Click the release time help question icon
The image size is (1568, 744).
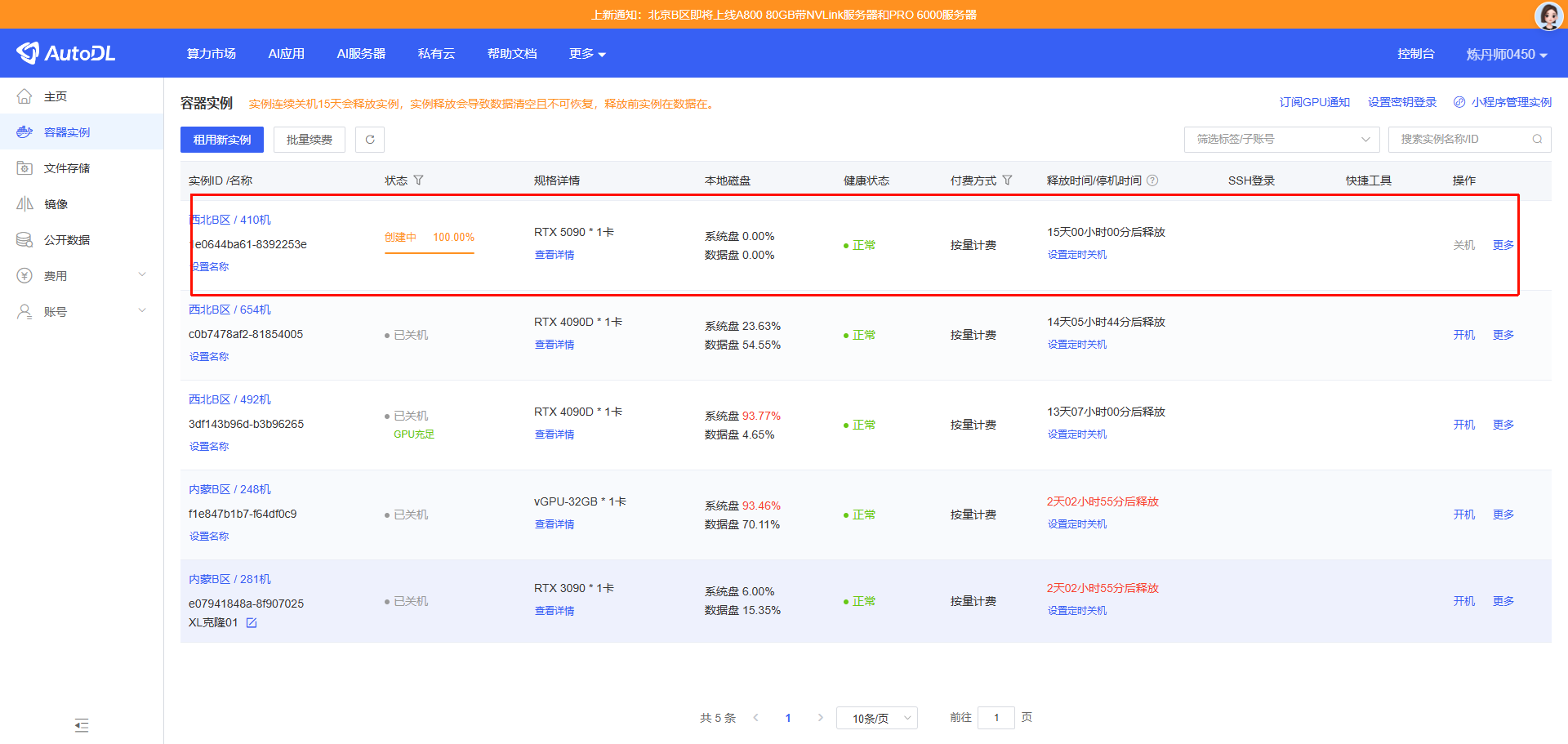[x=1152, y=180]
